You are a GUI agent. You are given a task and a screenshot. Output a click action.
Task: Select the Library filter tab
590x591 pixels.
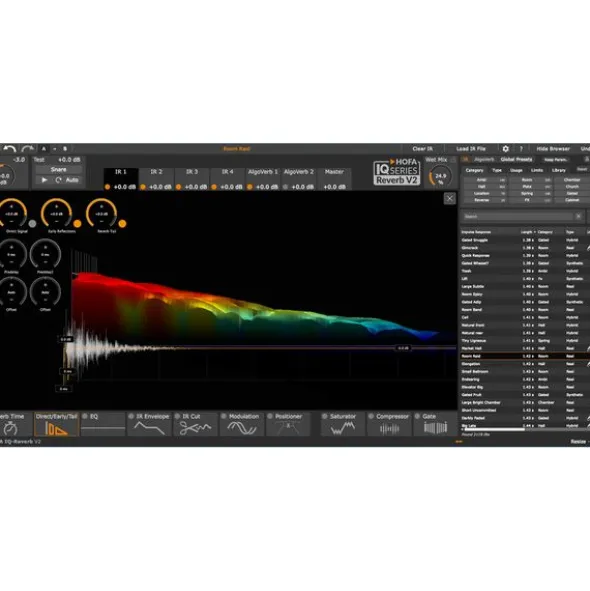click(x=559, y=170)
